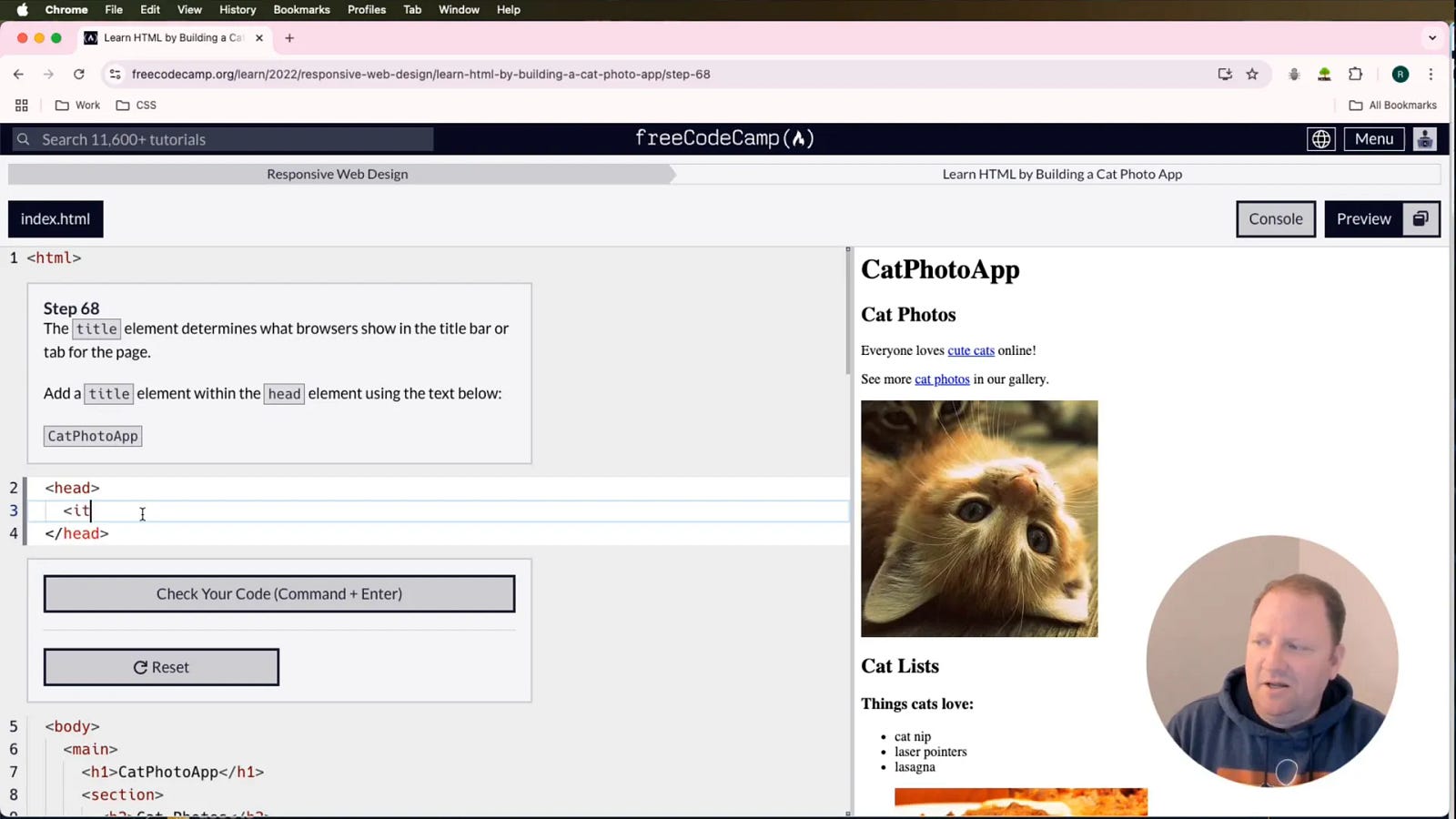
Task: Open the History menu
Action: coord(238,10)
